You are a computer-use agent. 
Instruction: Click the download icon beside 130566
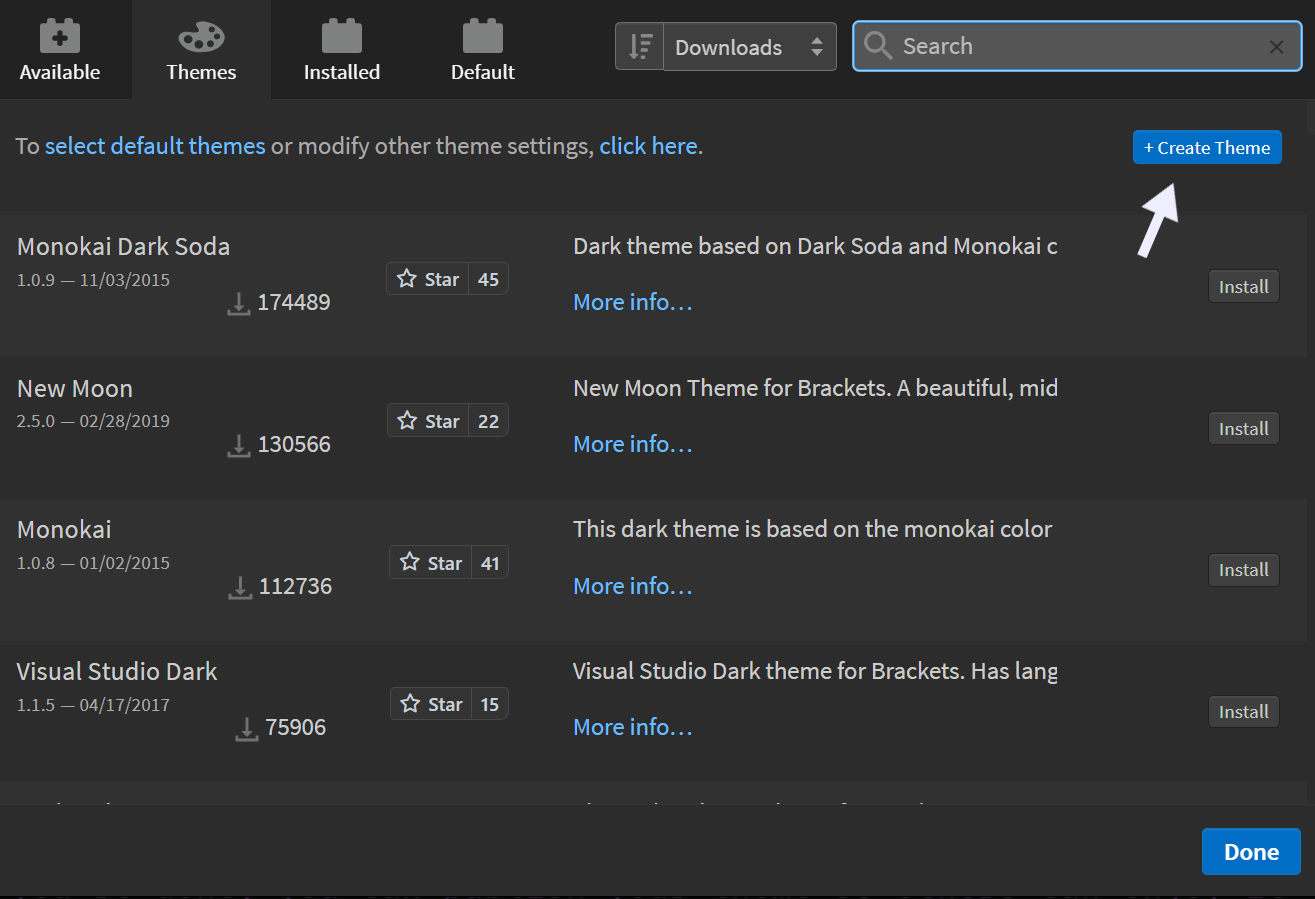tap(239, 445)
